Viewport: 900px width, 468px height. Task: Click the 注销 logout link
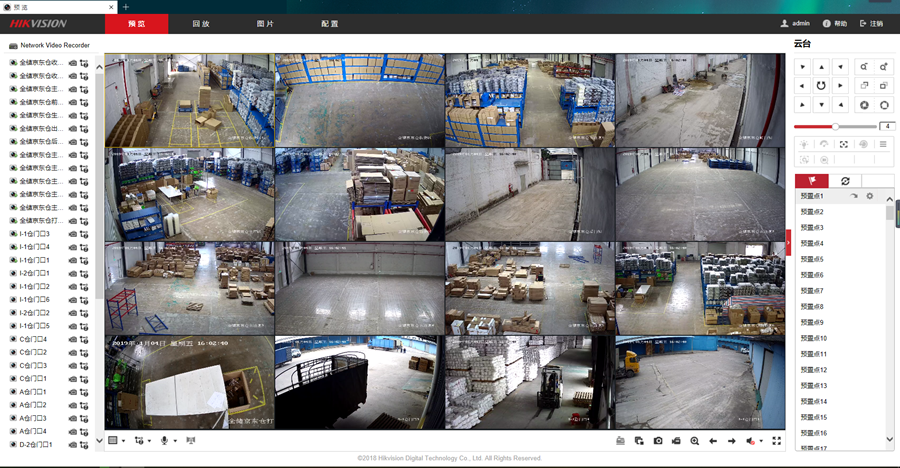click(871, 23)
